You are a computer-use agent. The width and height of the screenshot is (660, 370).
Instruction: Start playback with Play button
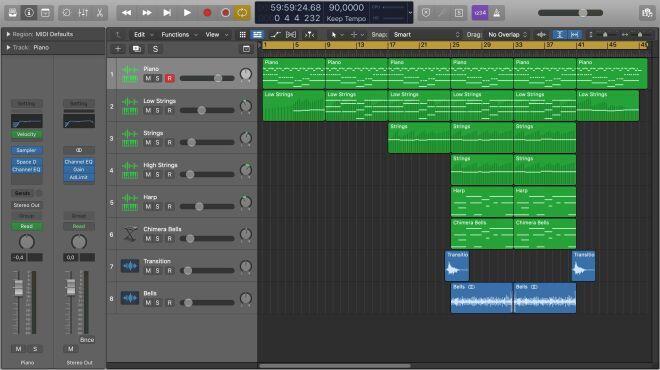click(x=187, y=13)
